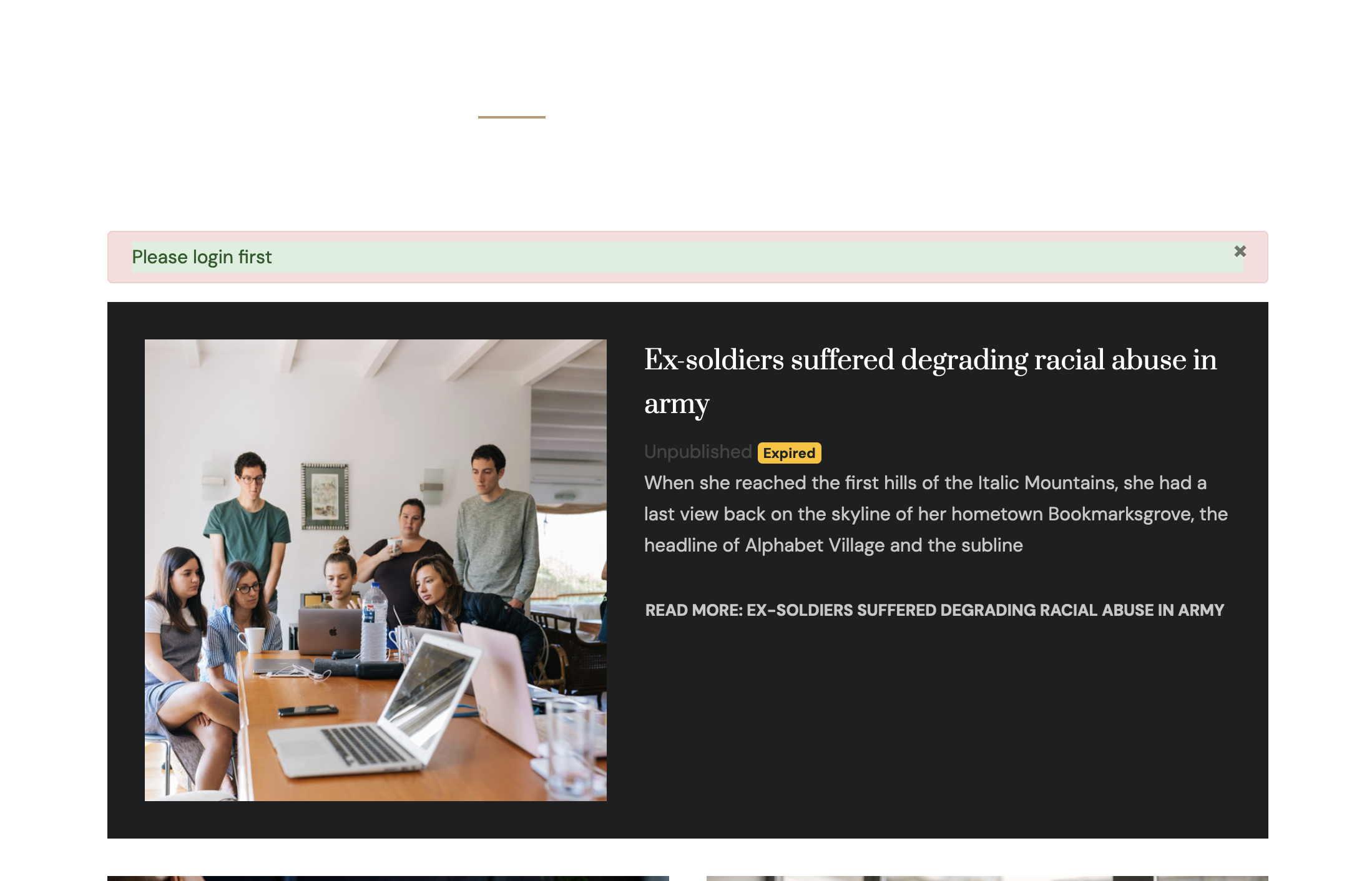The width and height of the screenshot is (1372, 881).
Task: Click the bottom-right article thumbnail strip
Action: (x=986, y=877)
